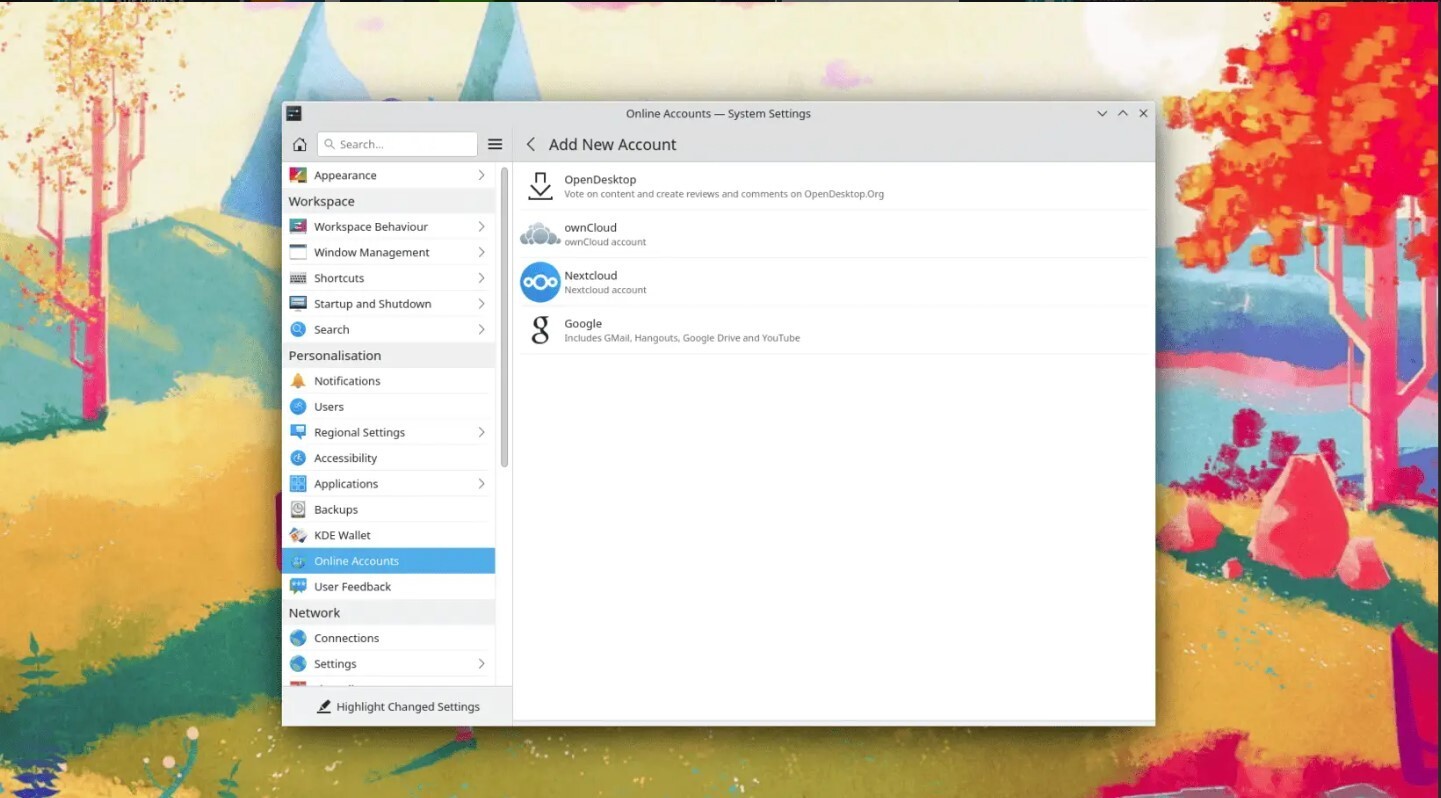The height and width of the screenshot is (798, 1441).
Task: Click the Google g icon
Action: [x=540, y=330]
